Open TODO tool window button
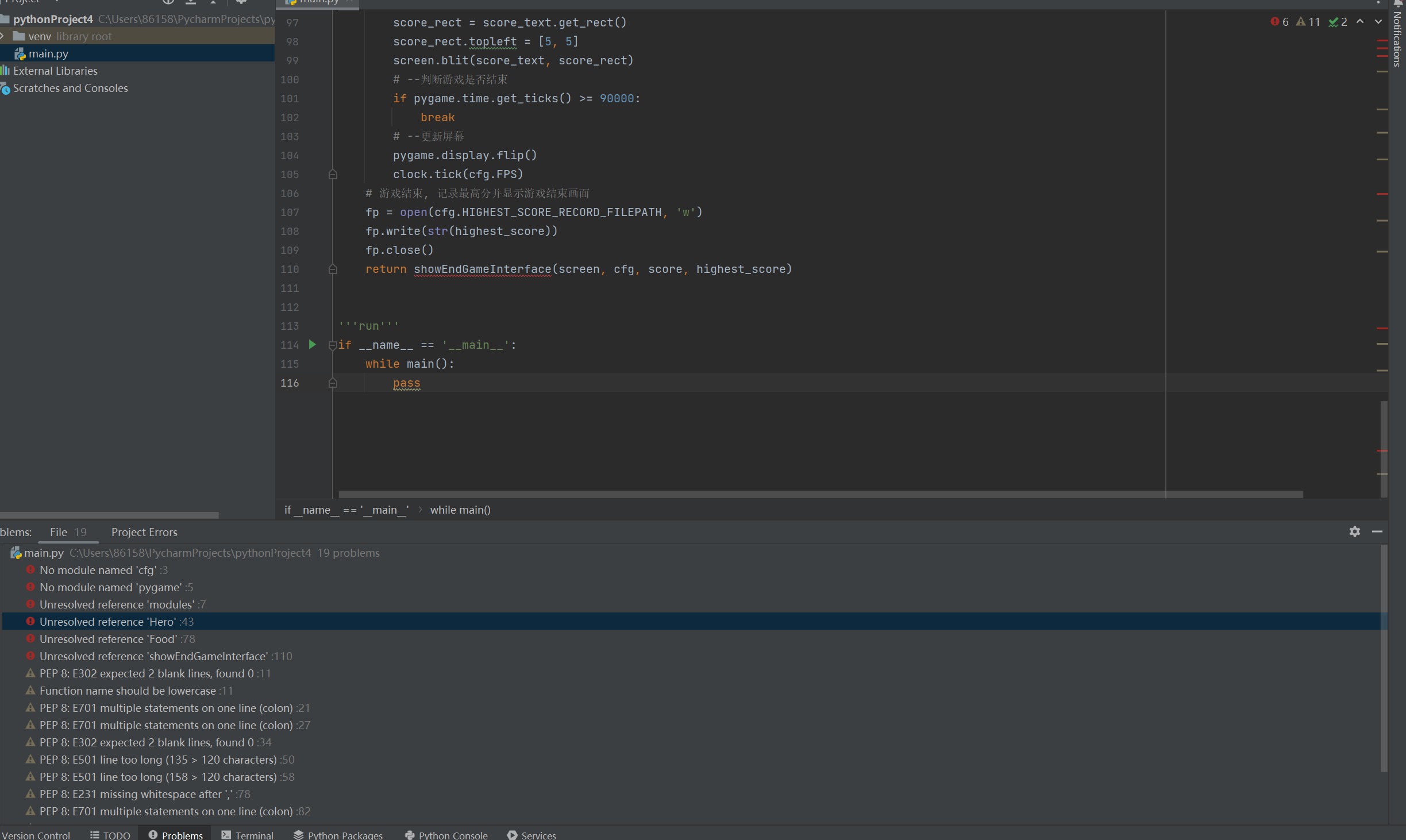1406x840 pixels. 110,835
